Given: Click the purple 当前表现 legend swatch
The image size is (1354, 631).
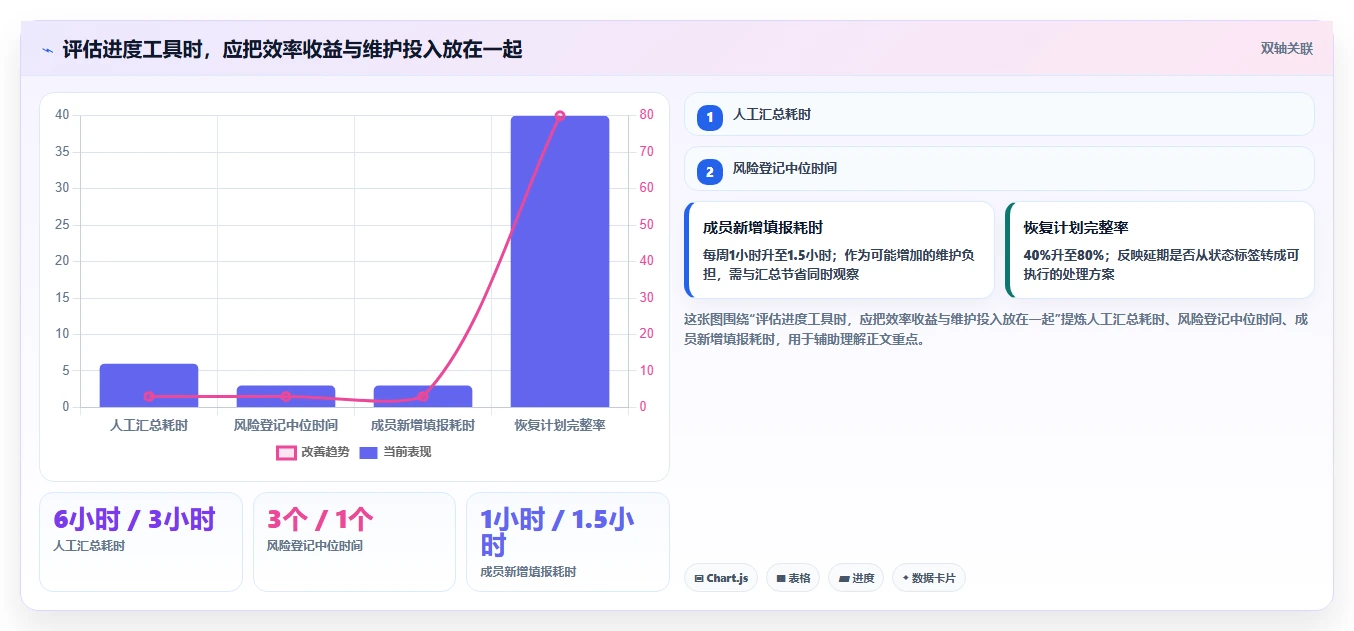Looking at the screenshot, I should (x=368, y=452).
